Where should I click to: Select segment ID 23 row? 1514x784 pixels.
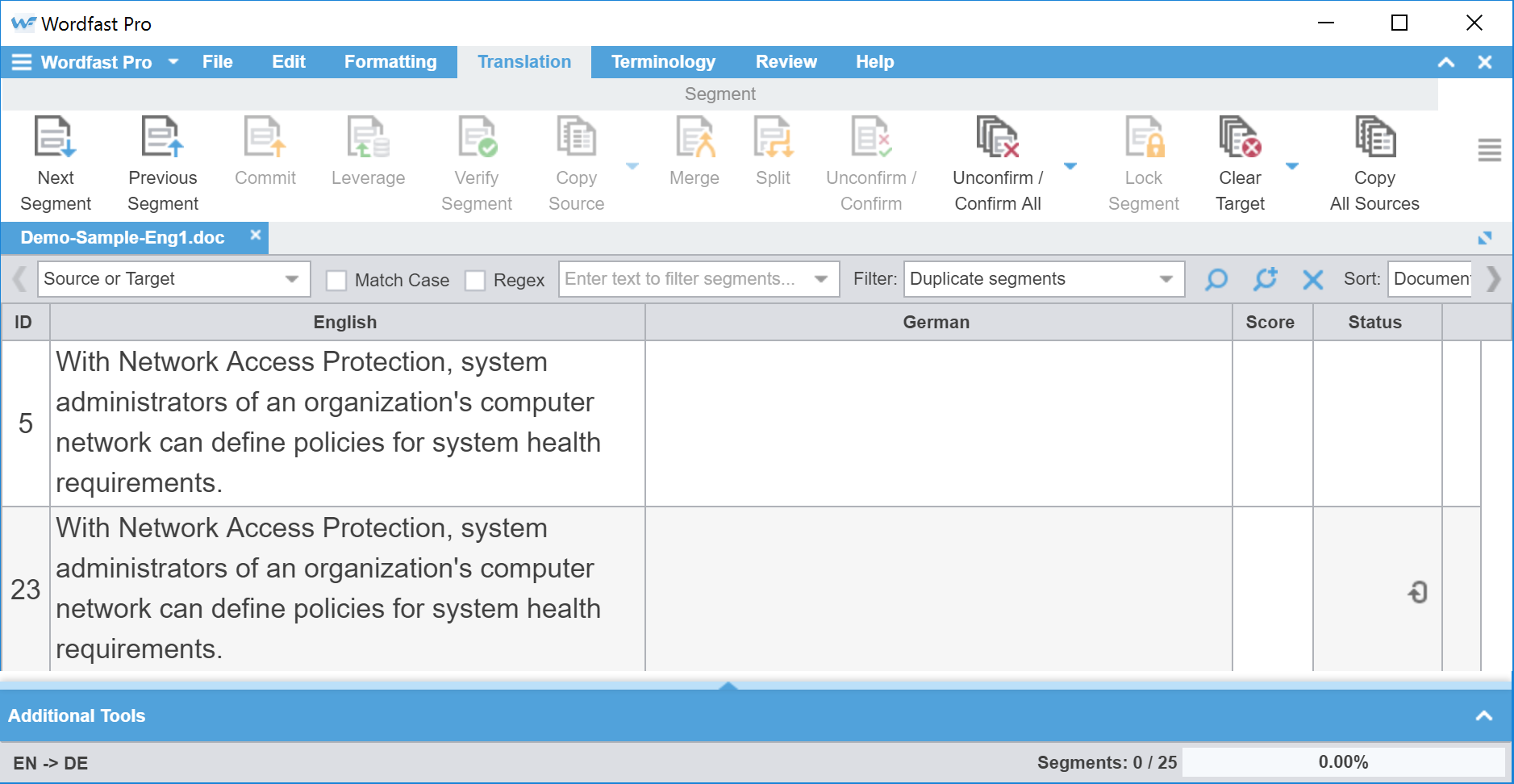pos(26,590)
